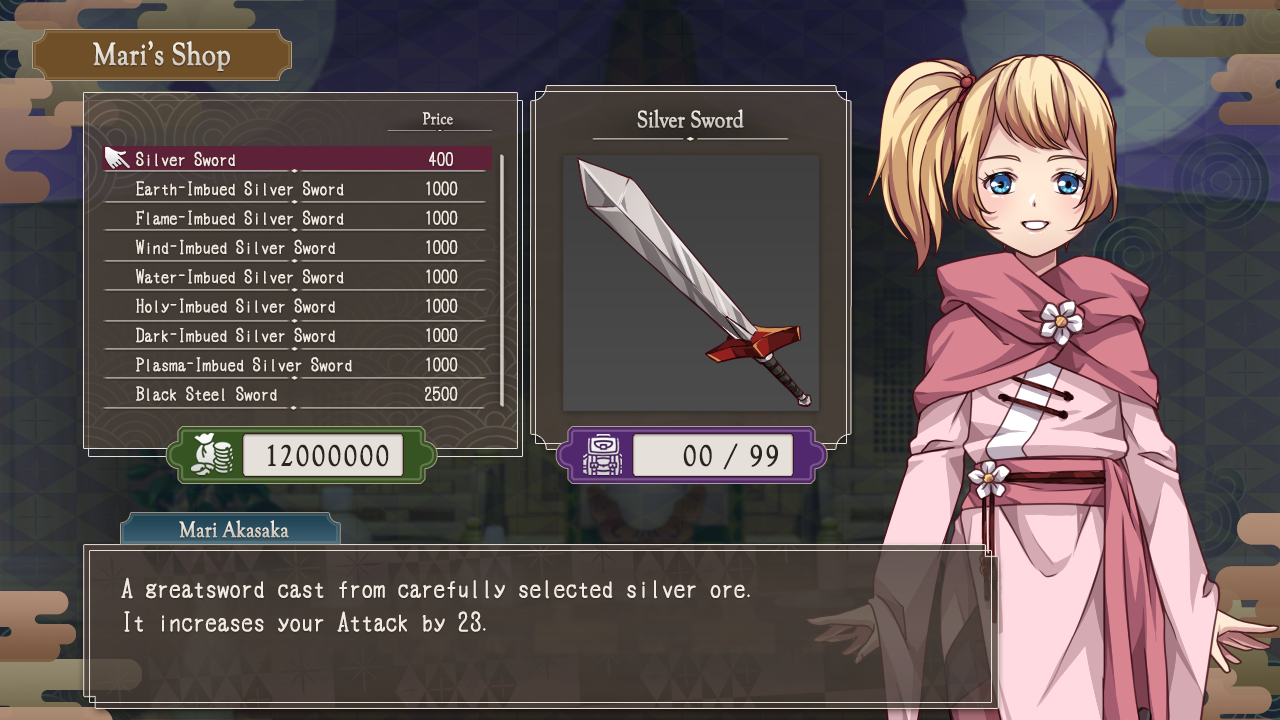Click the flower brooch on Mari's cape

(x=1061, y=321)
